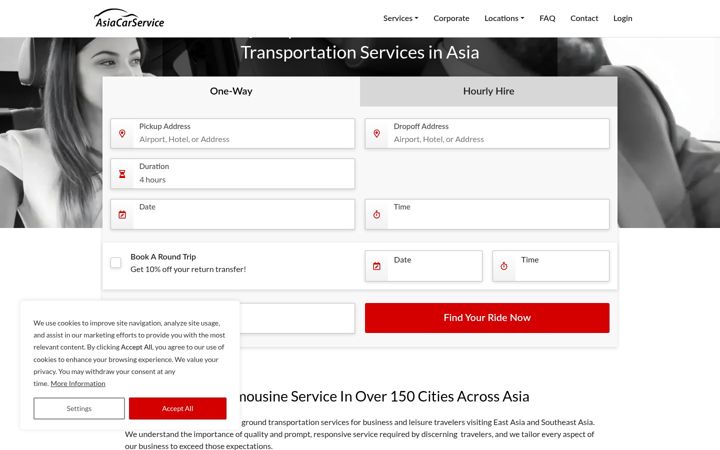720x450 pixels.
Task: Open the return trip Date field
Action: click(423, 266)
